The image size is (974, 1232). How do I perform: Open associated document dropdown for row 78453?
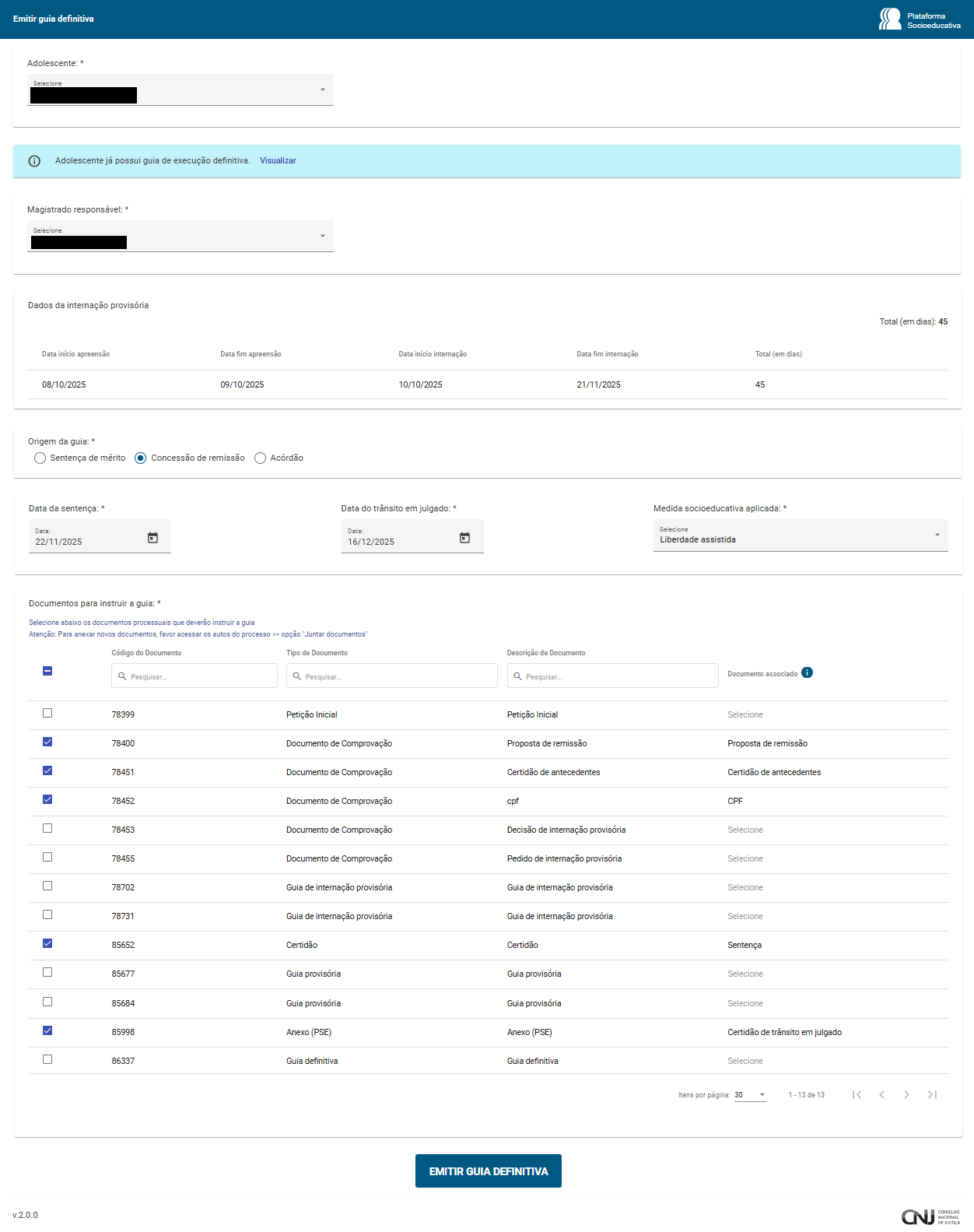pos(745,830)
